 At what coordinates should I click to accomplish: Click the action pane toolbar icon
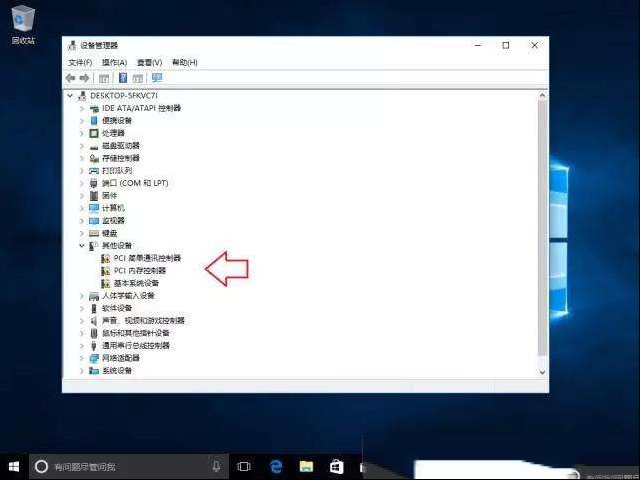point(138,78)
